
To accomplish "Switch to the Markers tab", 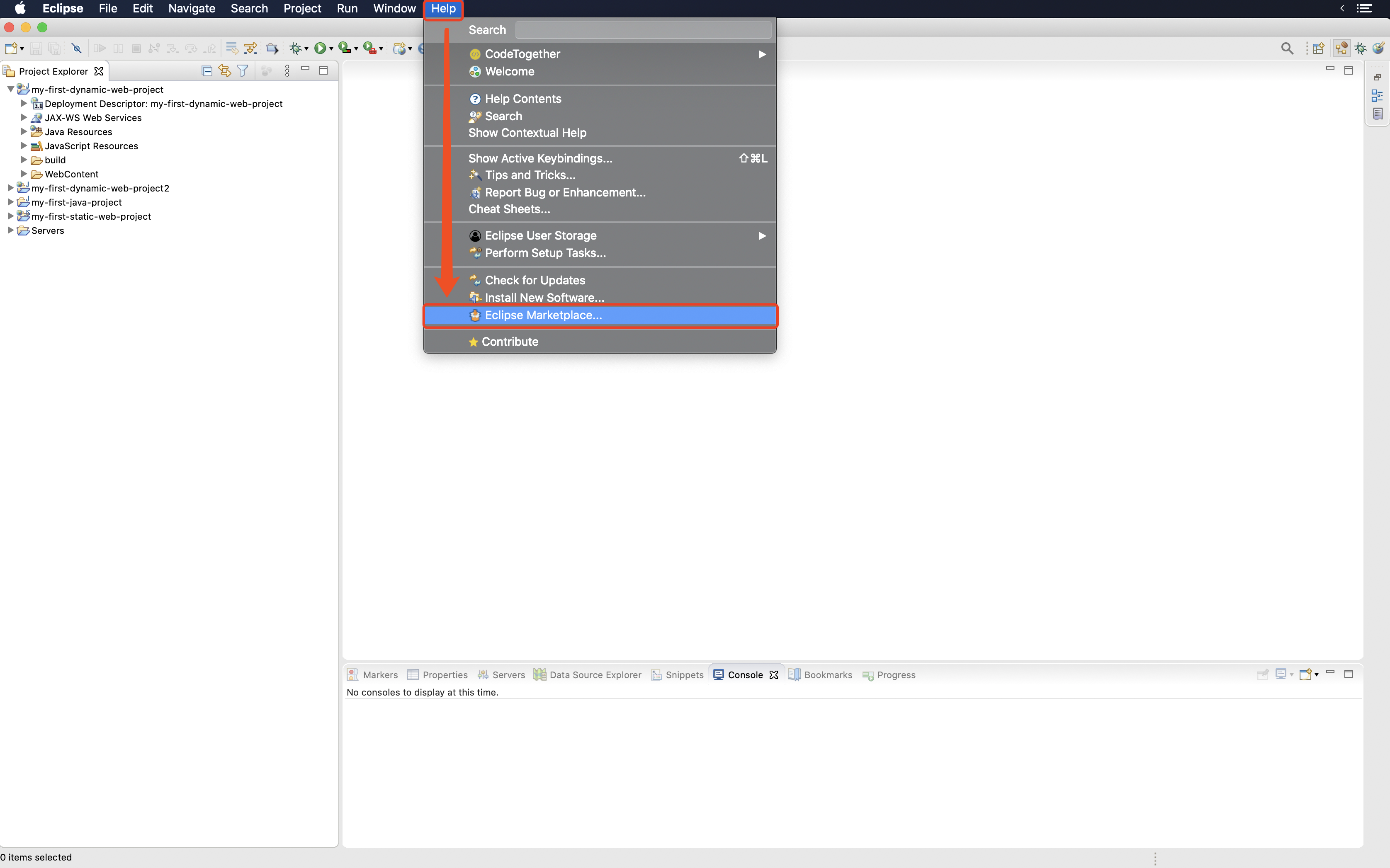I will click(x=373, y=675).
